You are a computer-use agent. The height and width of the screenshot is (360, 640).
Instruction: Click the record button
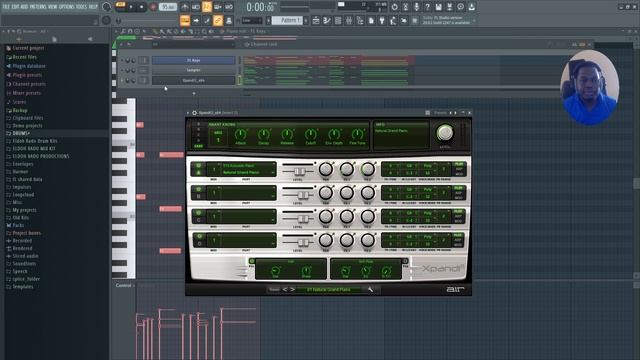click(153, 7)
